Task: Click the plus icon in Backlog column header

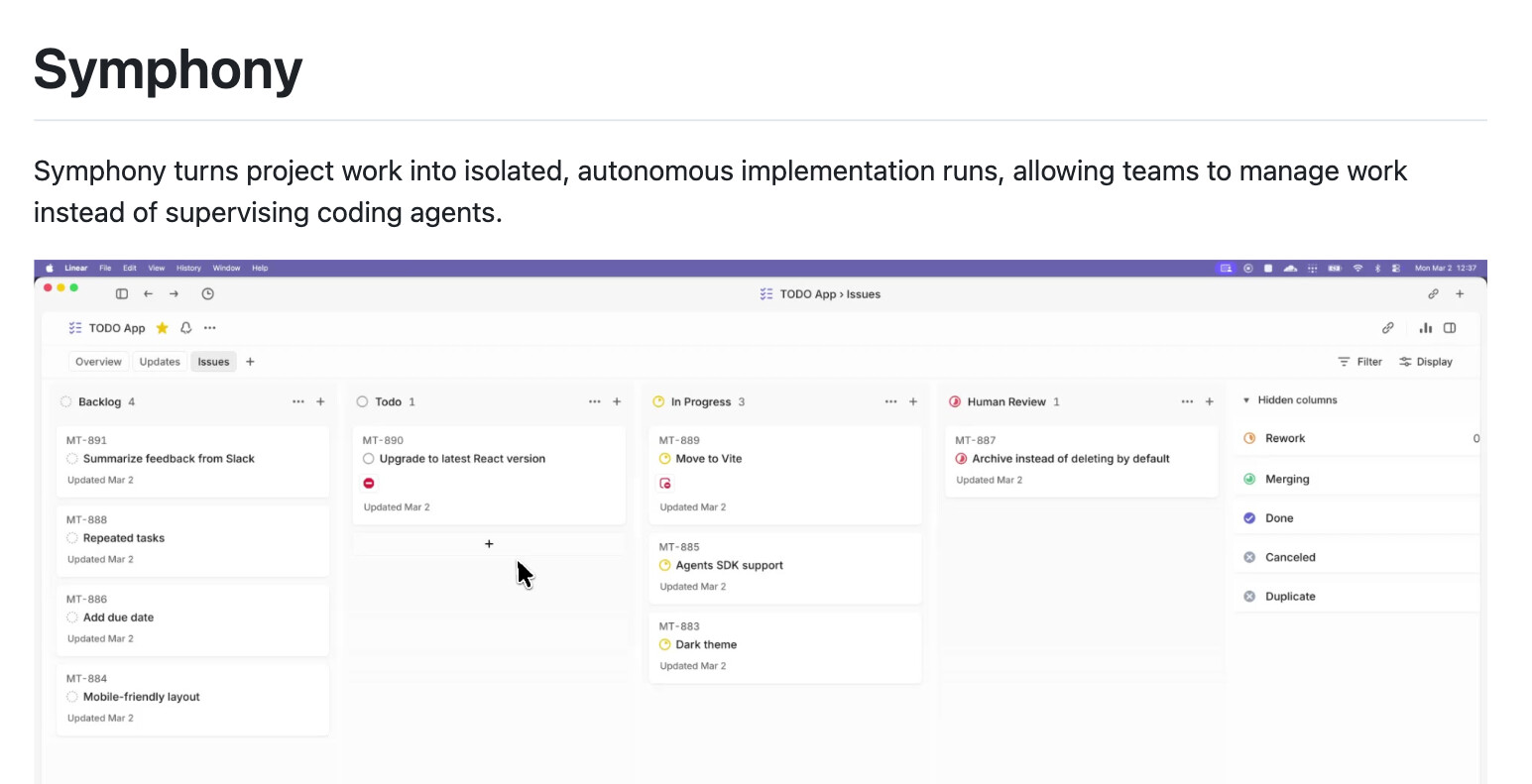Action: 320,402
